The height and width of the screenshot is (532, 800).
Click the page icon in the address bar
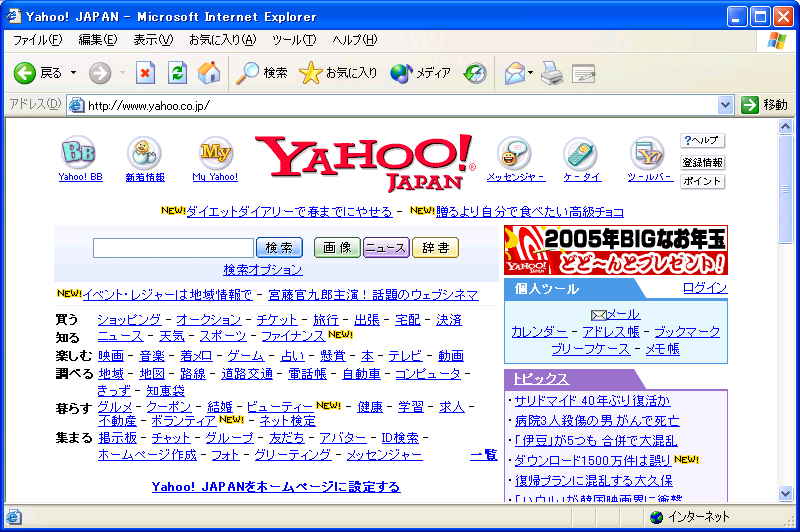(x=77, y=106)
